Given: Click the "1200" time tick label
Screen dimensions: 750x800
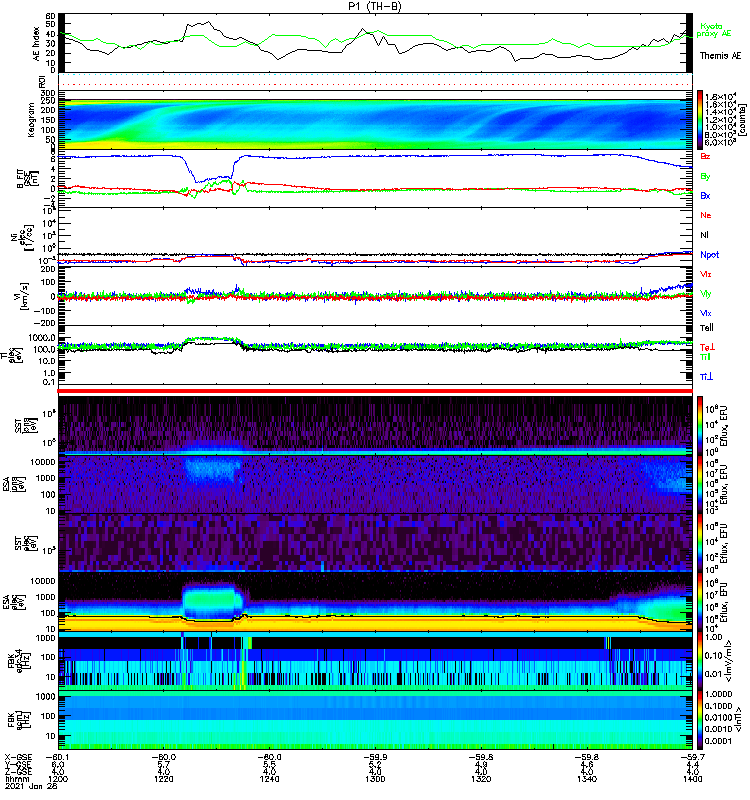Looking at the screenshot, I should click(x=58, y=779).
